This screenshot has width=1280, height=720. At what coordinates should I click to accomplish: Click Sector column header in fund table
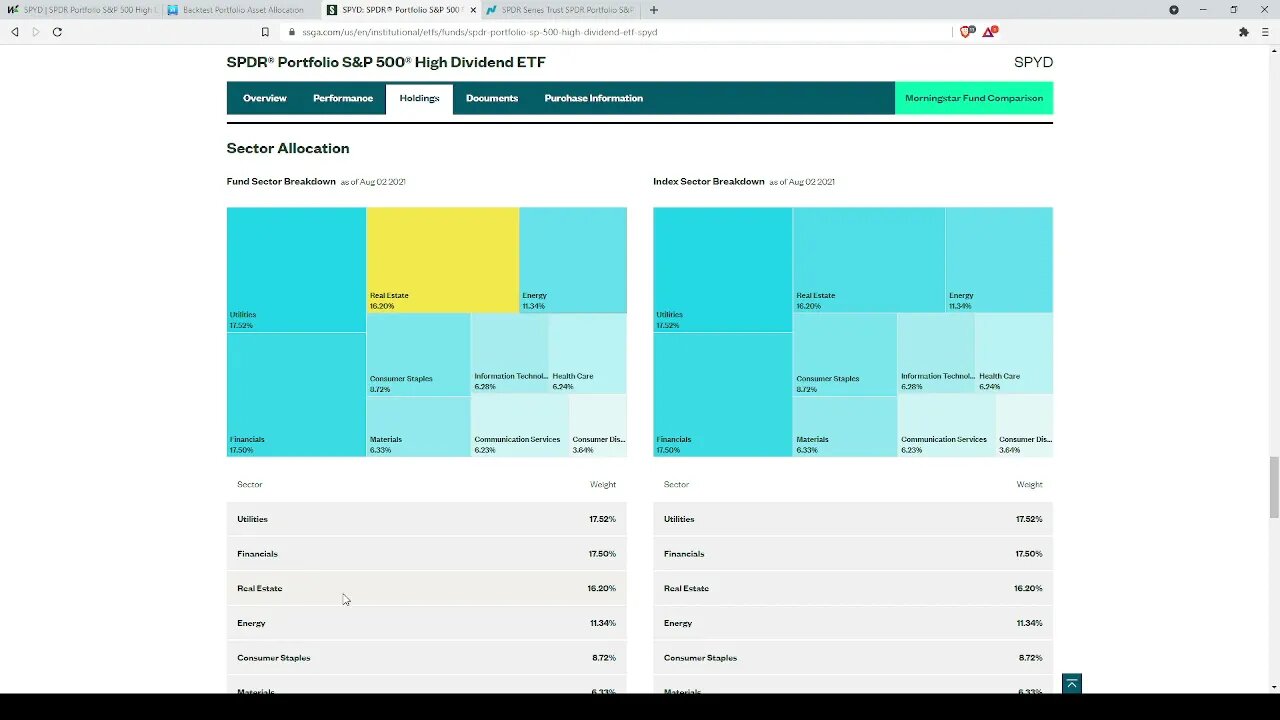[250, 484]
